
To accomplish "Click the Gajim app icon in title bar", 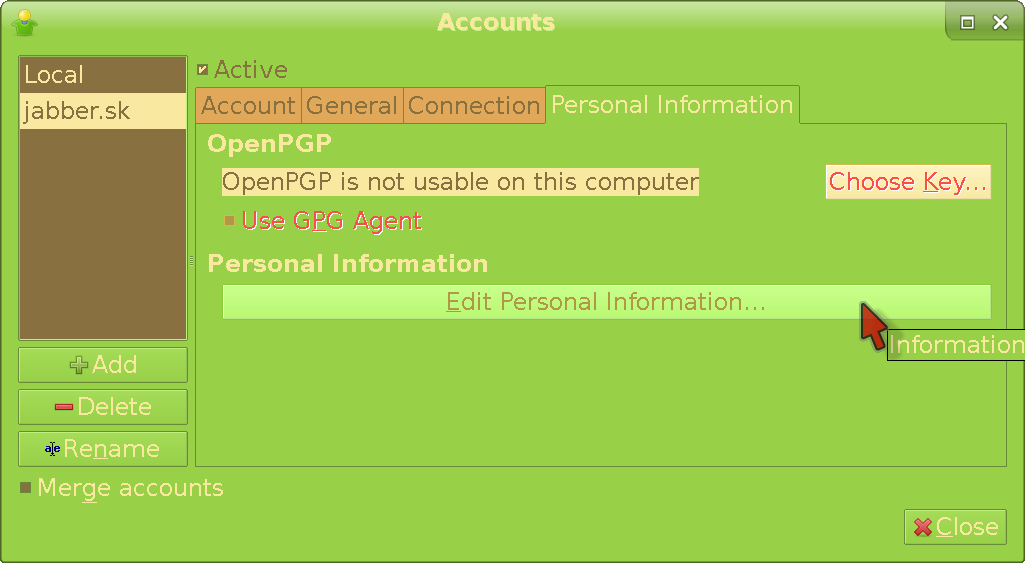I will pos(24,22).
